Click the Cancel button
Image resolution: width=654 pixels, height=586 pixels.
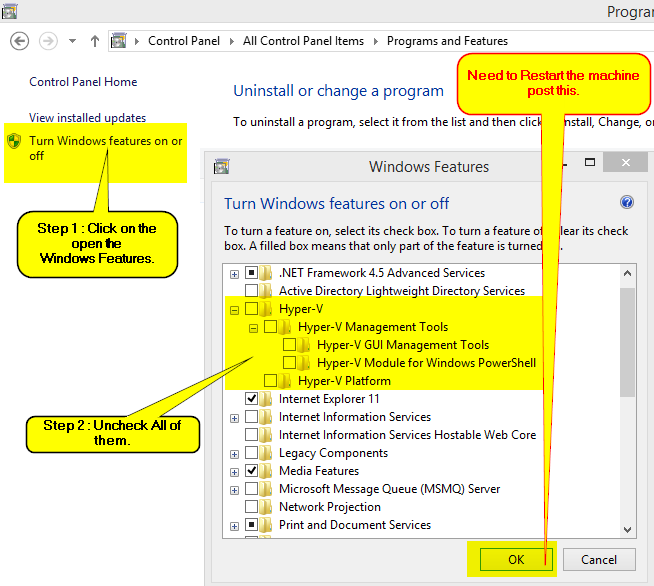click(x=599, y=559)
